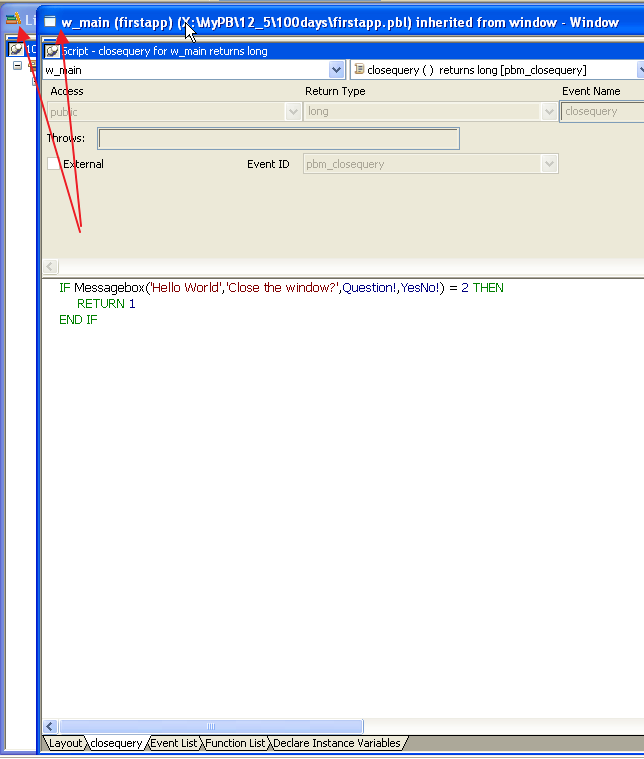This screenshot has width=644, height=759.
Task: Click the Library painter icon in title bar
Action: click(14, 19)
